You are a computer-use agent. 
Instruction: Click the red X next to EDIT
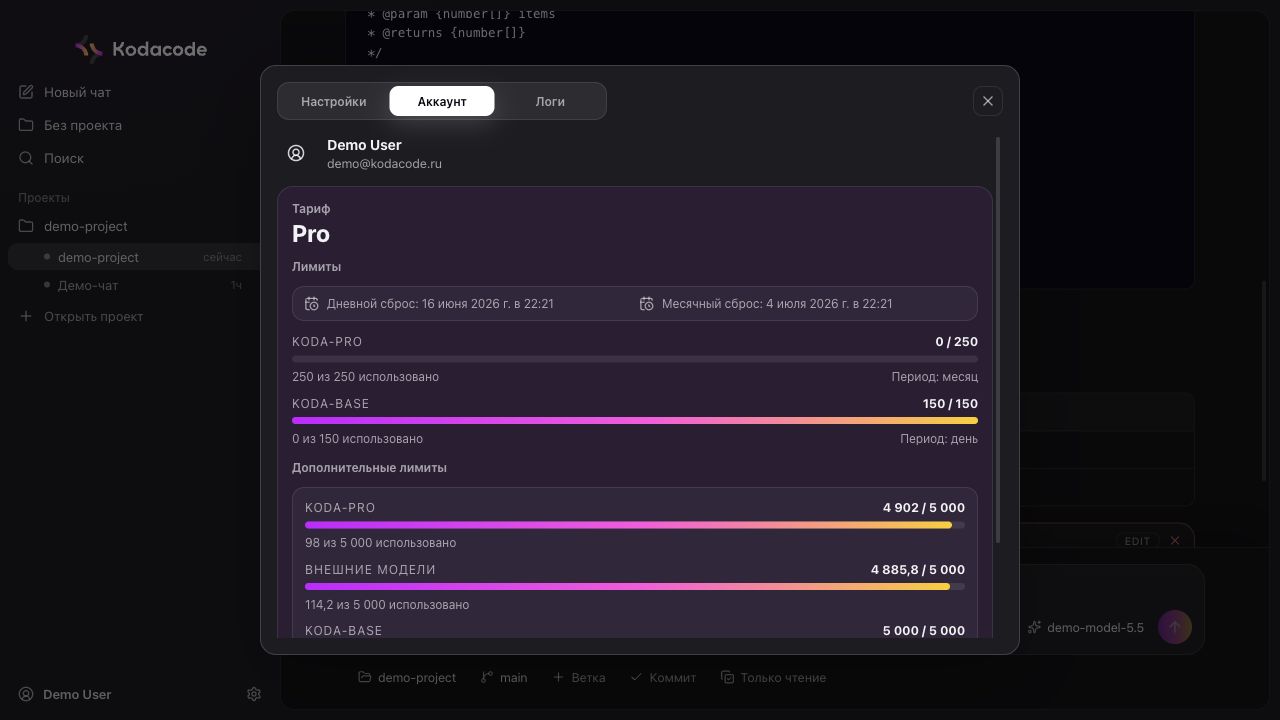click(1175, 541)
